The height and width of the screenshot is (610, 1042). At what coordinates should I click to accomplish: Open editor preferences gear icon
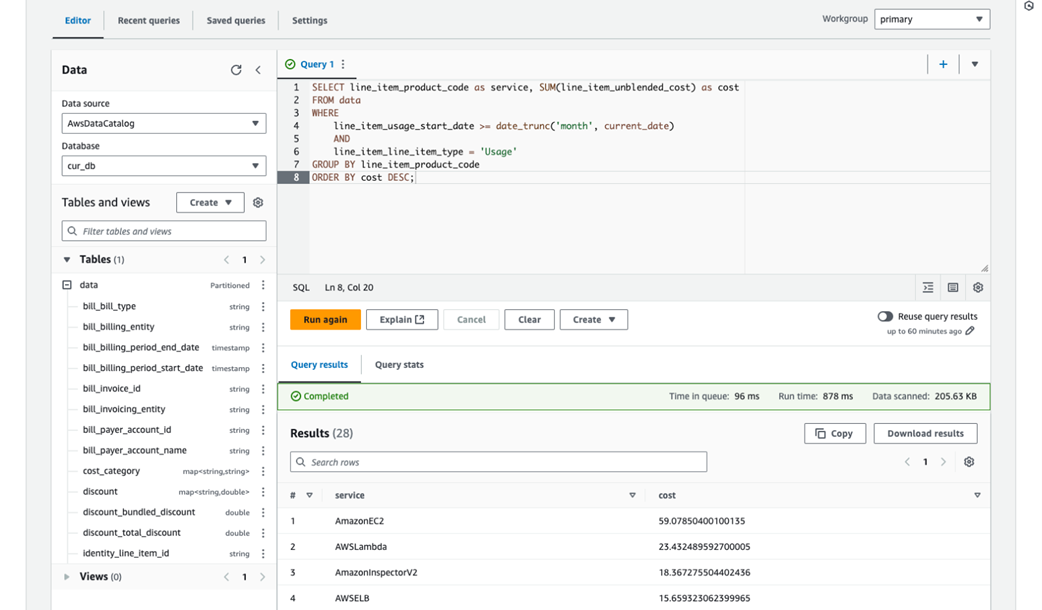tap(978, 288)
